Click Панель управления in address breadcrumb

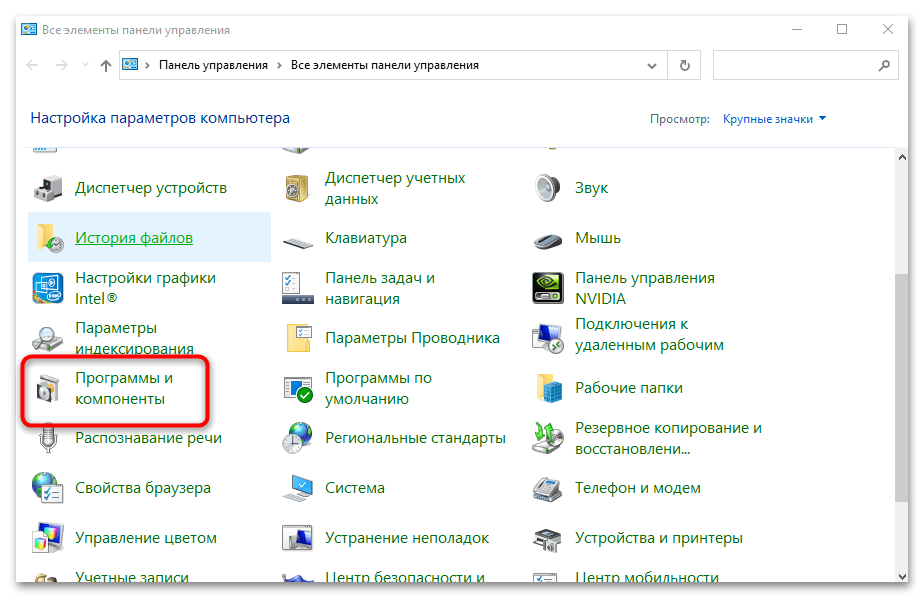(x=213, y=65)
